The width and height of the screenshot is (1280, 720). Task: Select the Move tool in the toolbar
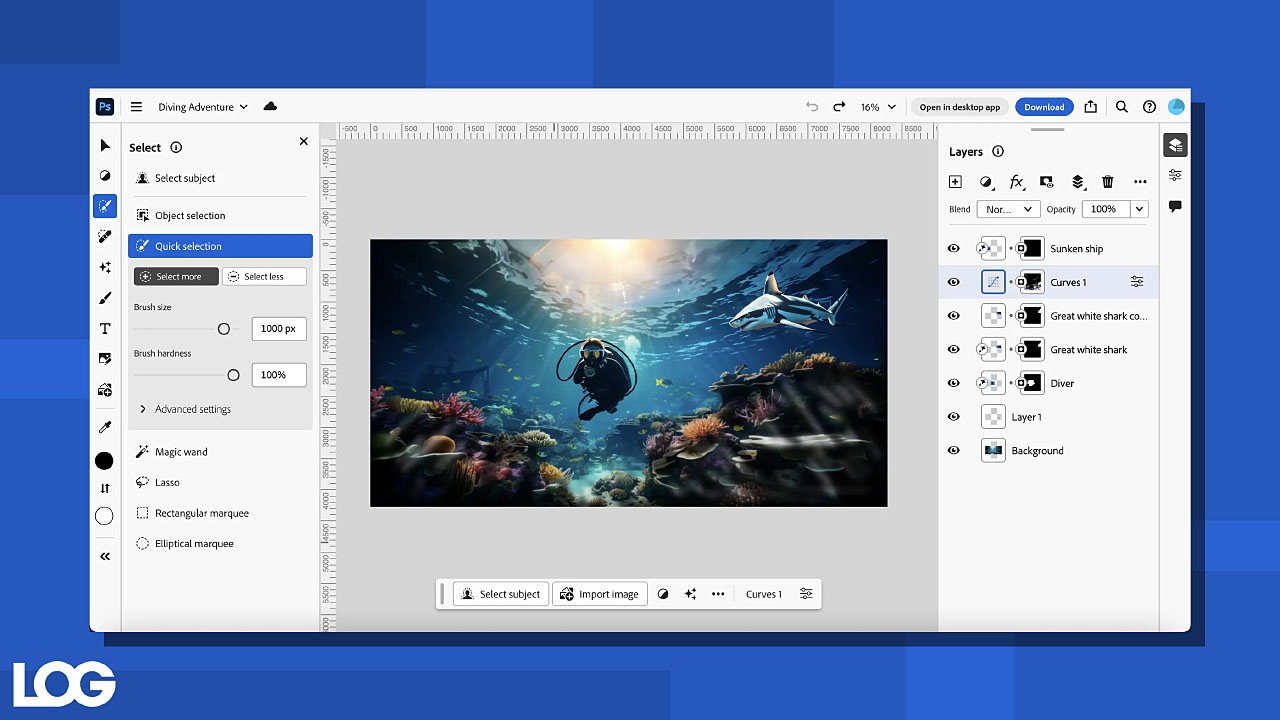coord(105,145)
